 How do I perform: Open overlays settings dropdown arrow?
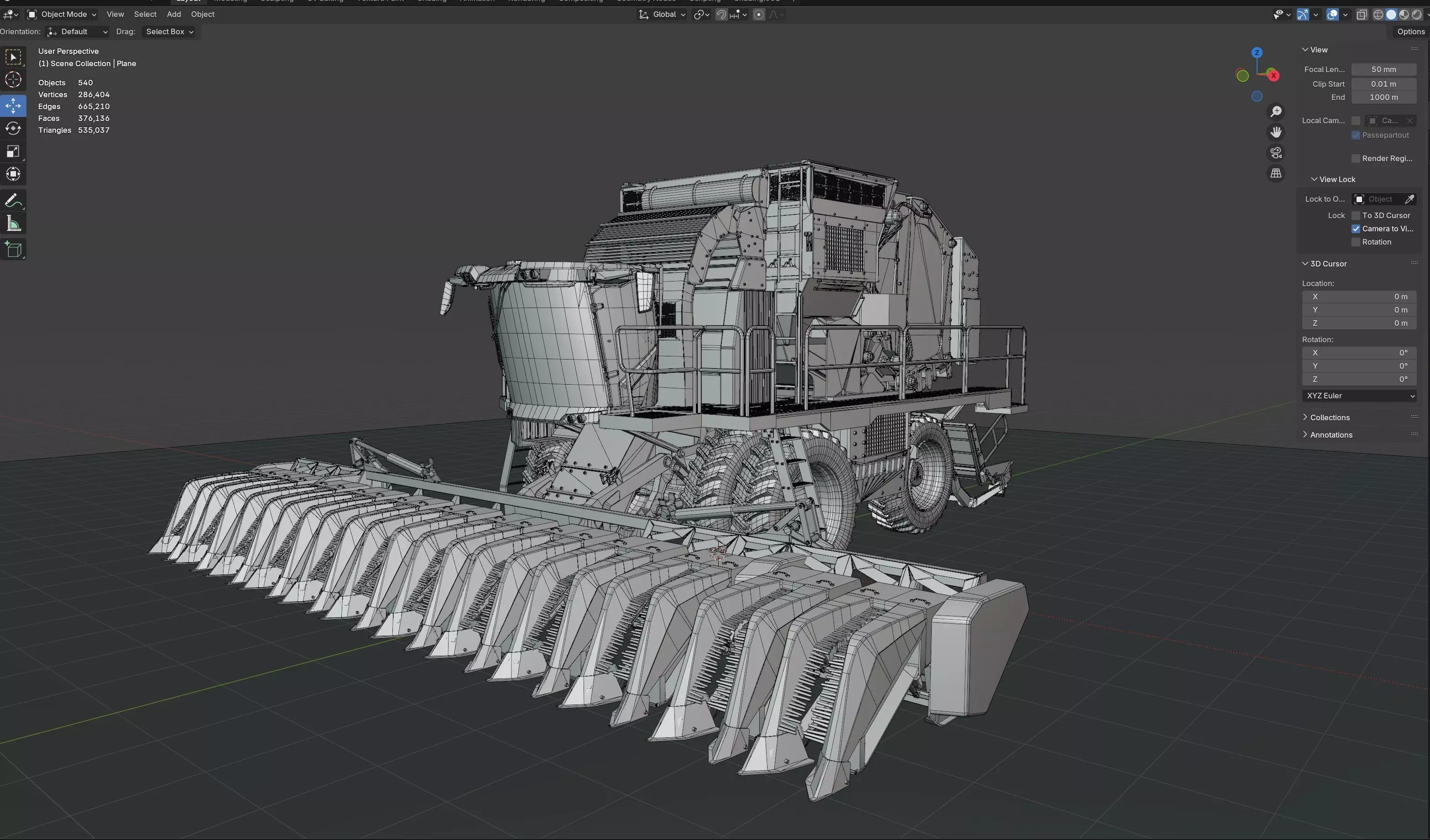click(1345, 15)
